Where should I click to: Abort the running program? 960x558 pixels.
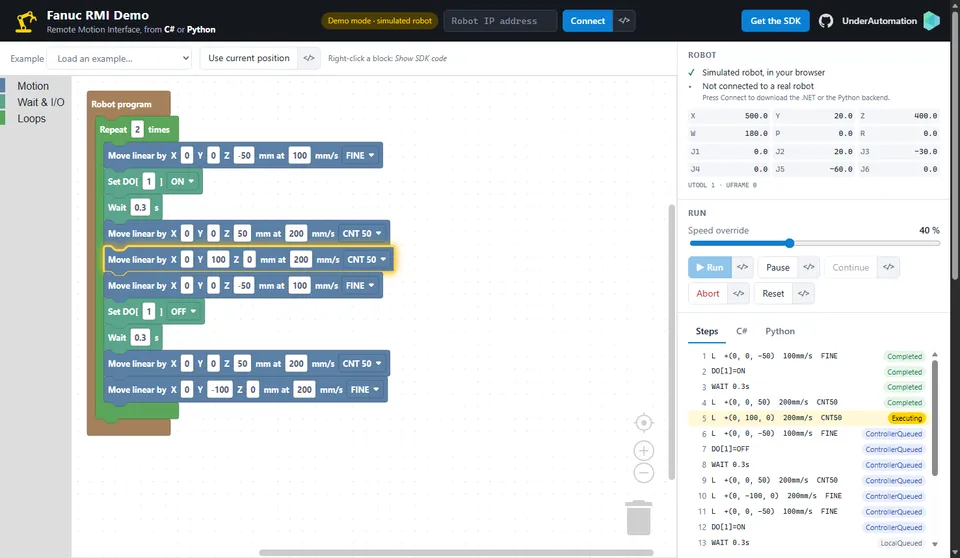(708, 293)
